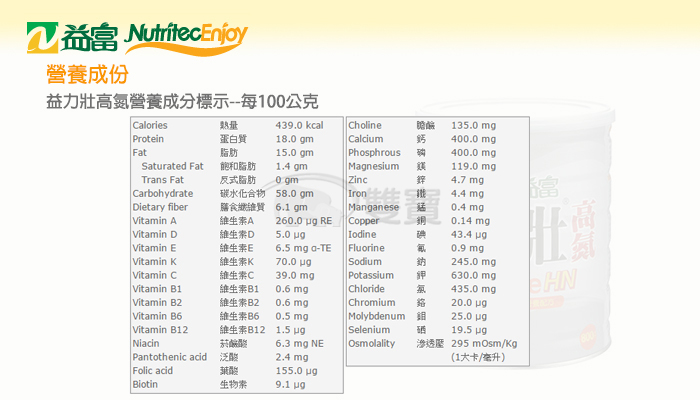
Task: Click the Sodium label
Action: click(x=365, y=262)
